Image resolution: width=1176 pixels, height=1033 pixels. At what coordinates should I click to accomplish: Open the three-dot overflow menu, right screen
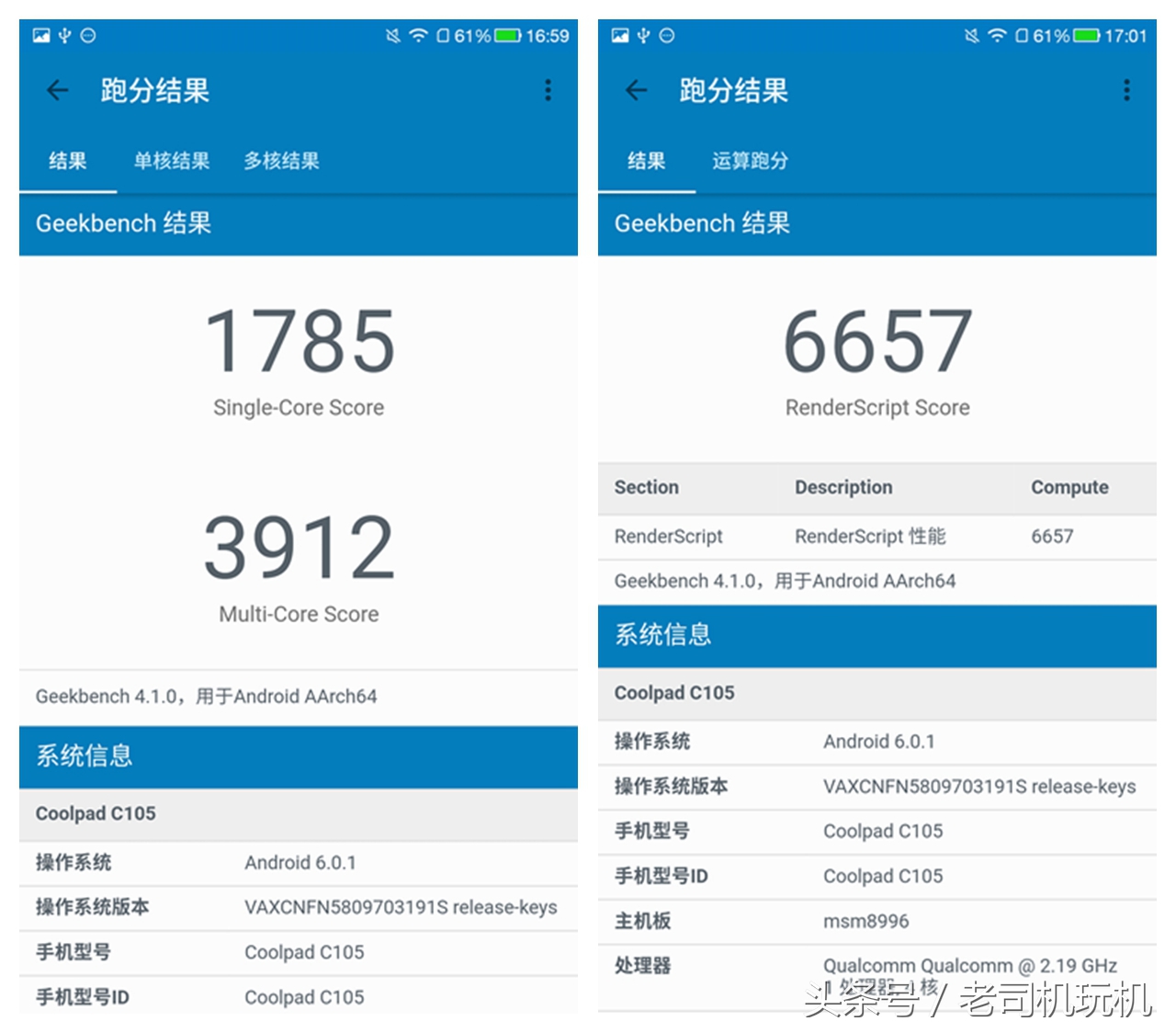1127,90
